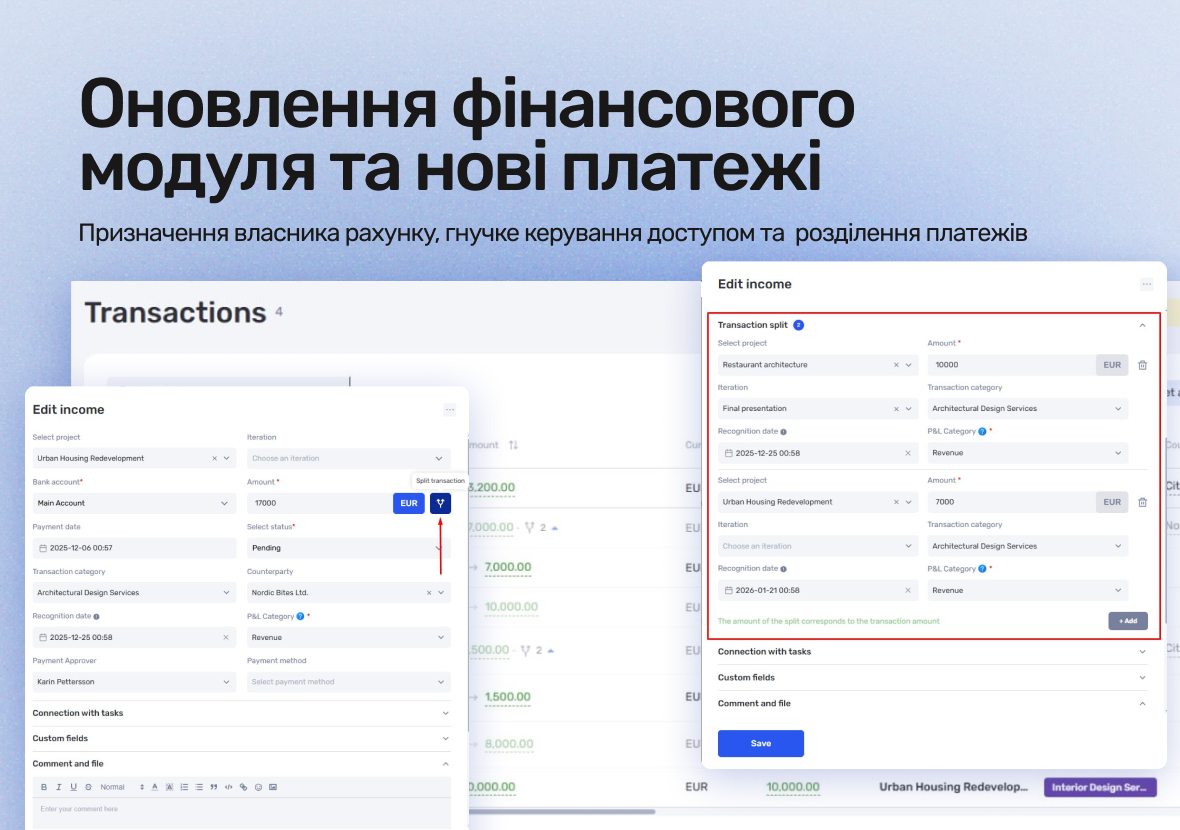The image size is (1180, 830).
Task: Click the 1,500.00 amount in Transactions table
Action: [x=508, y=697]
